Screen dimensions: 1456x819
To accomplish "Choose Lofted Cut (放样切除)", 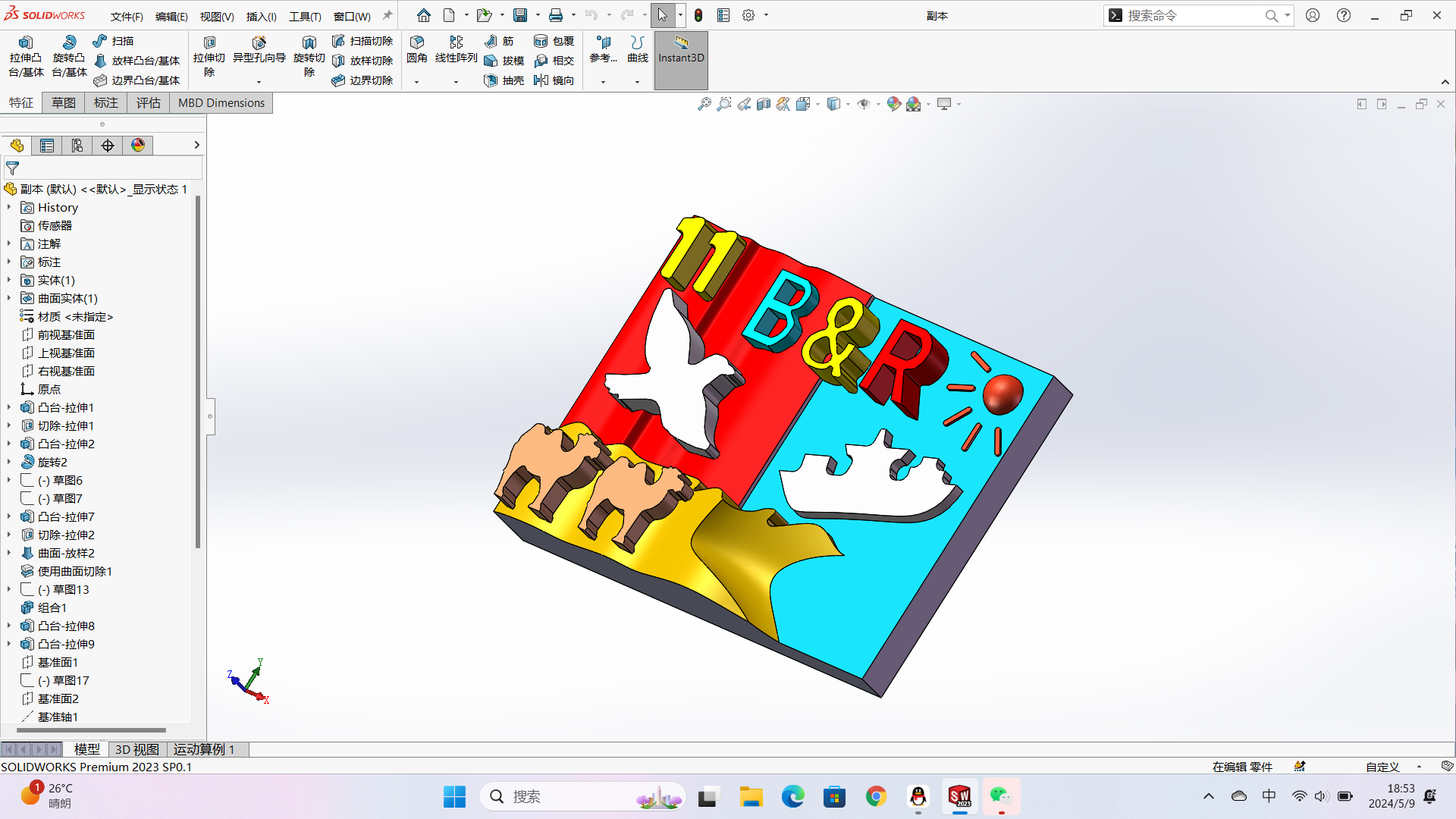I will point(362,61).
